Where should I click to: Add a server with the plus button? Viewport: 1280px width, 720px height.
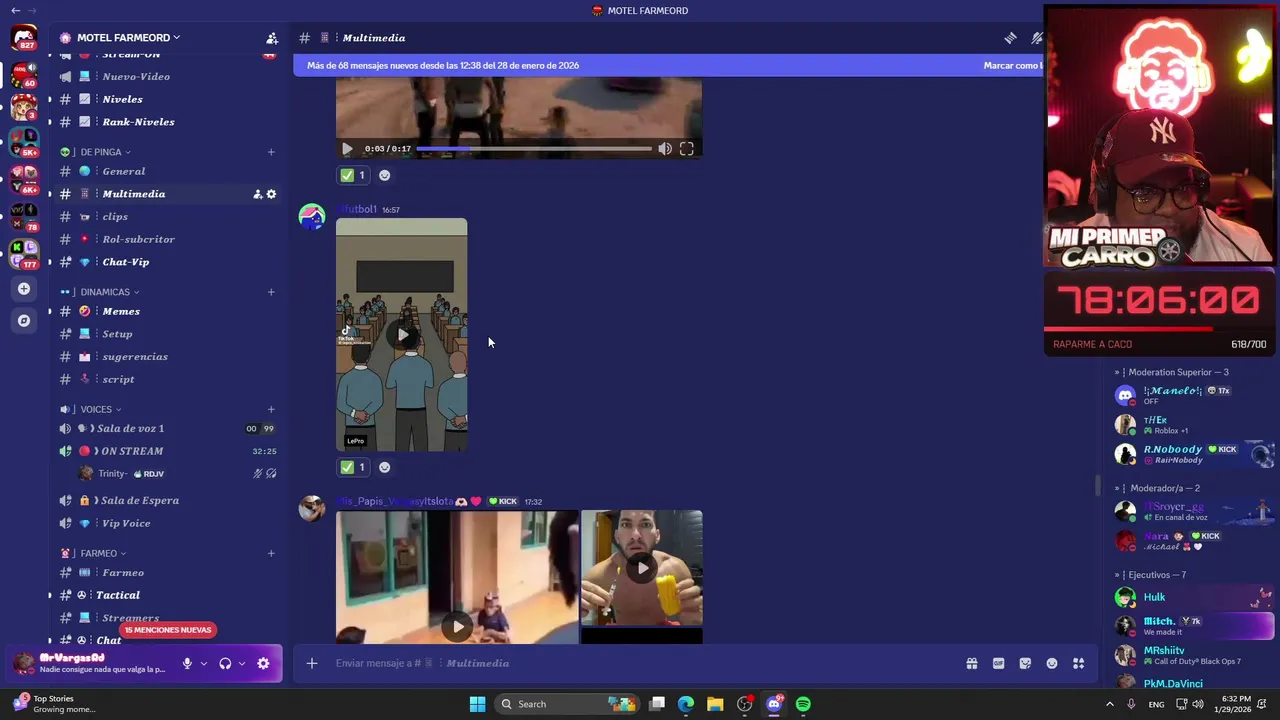(24, 289)
